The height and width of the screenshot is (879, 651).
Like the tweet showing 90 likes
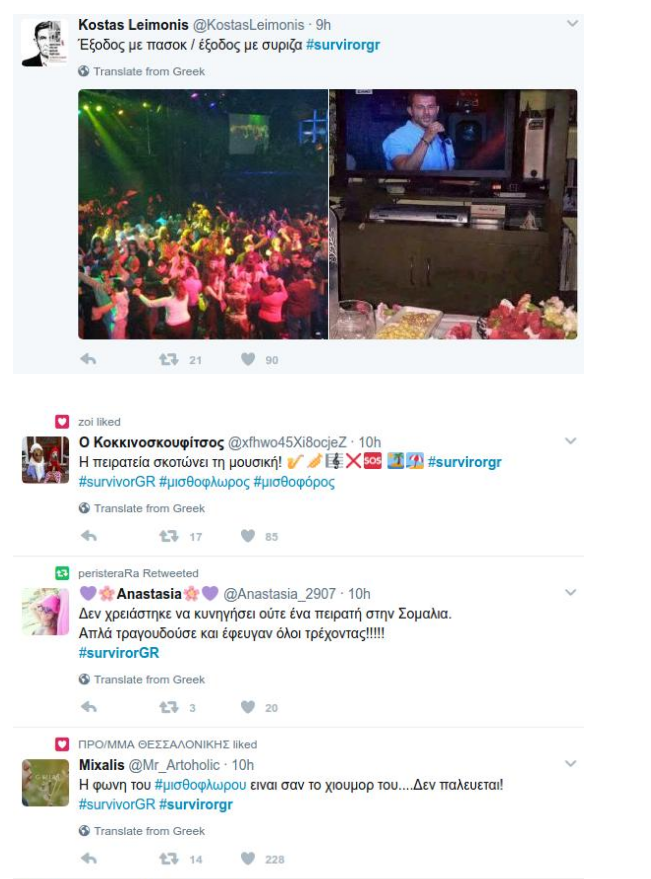248,359
